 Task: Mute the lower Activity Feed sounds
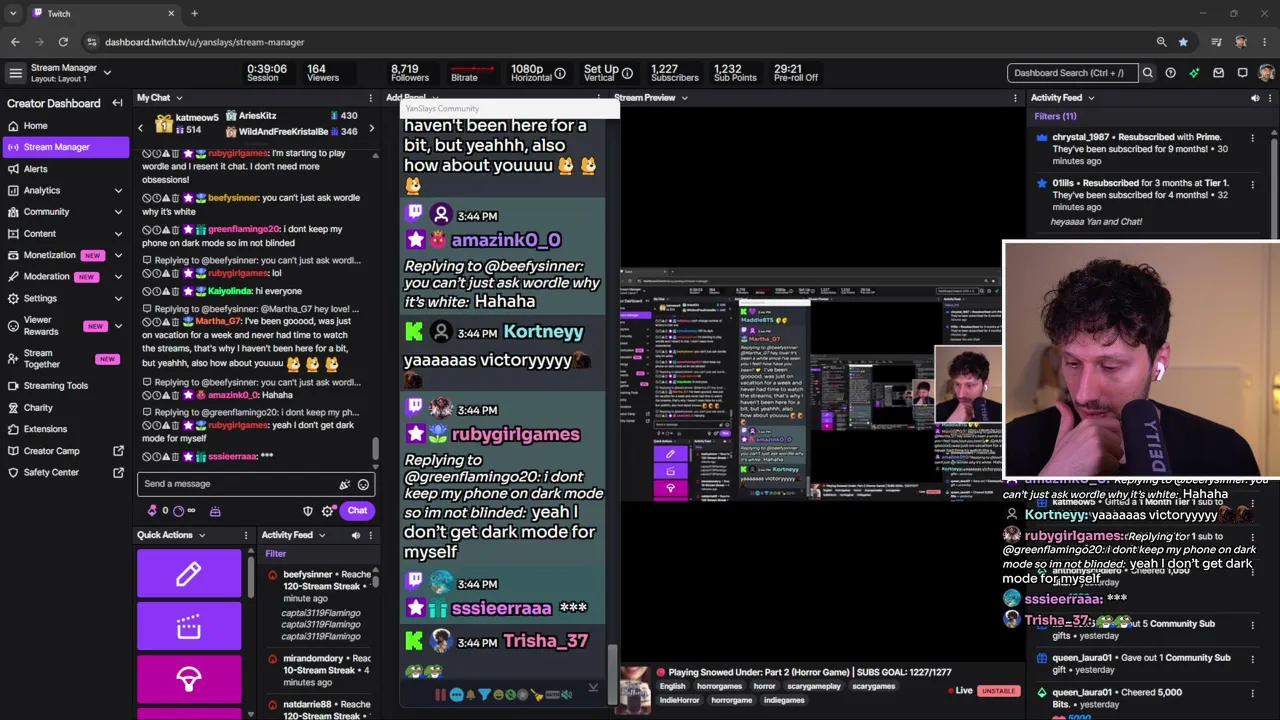356,536
